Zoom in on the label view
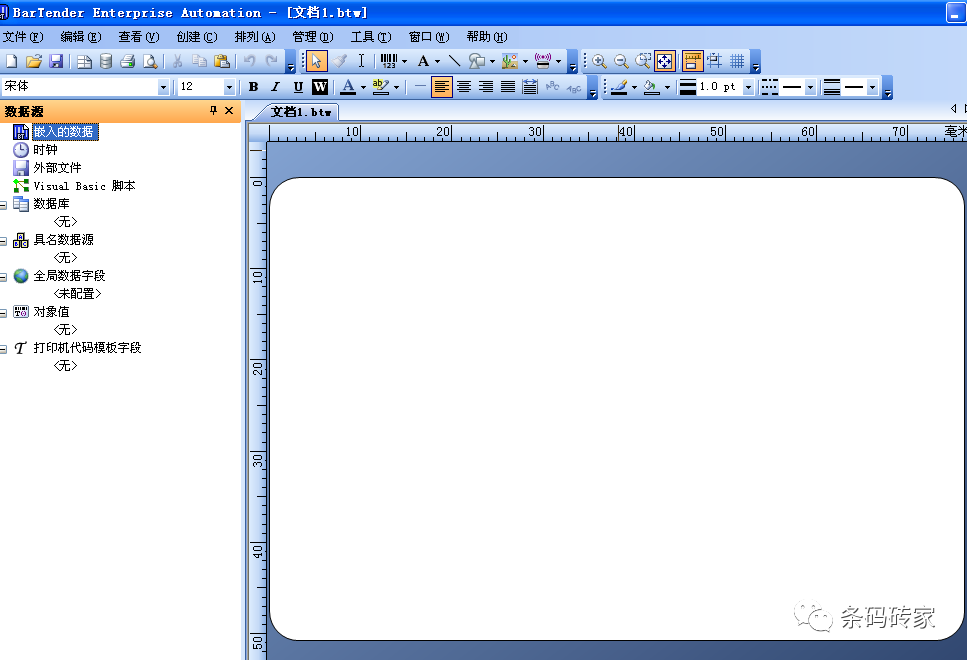This screenshot has width=967, height=660. pyautogui.click(x=599, y=61)
